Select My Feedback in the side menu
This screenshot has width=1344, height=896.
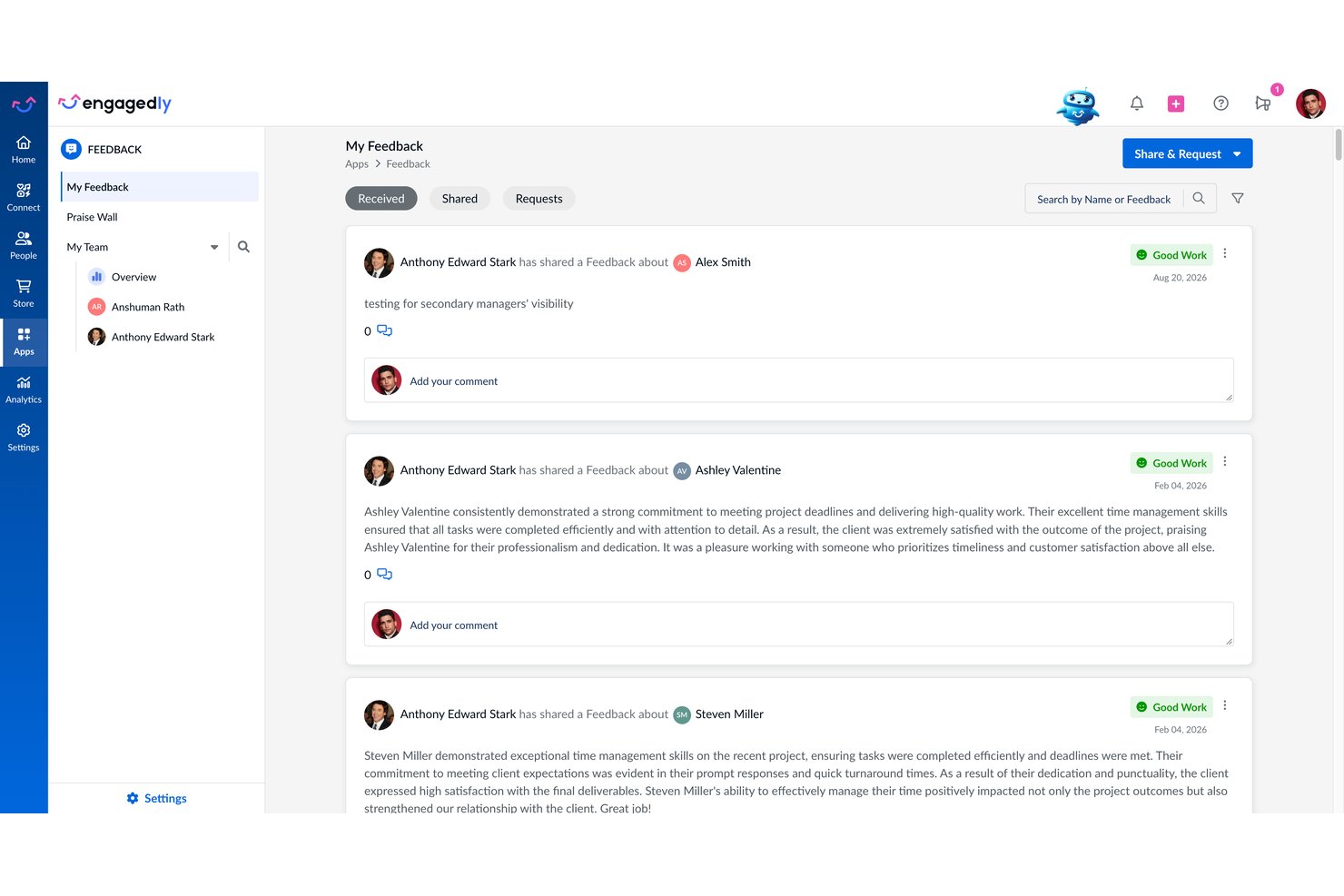[x=160, y=187]
